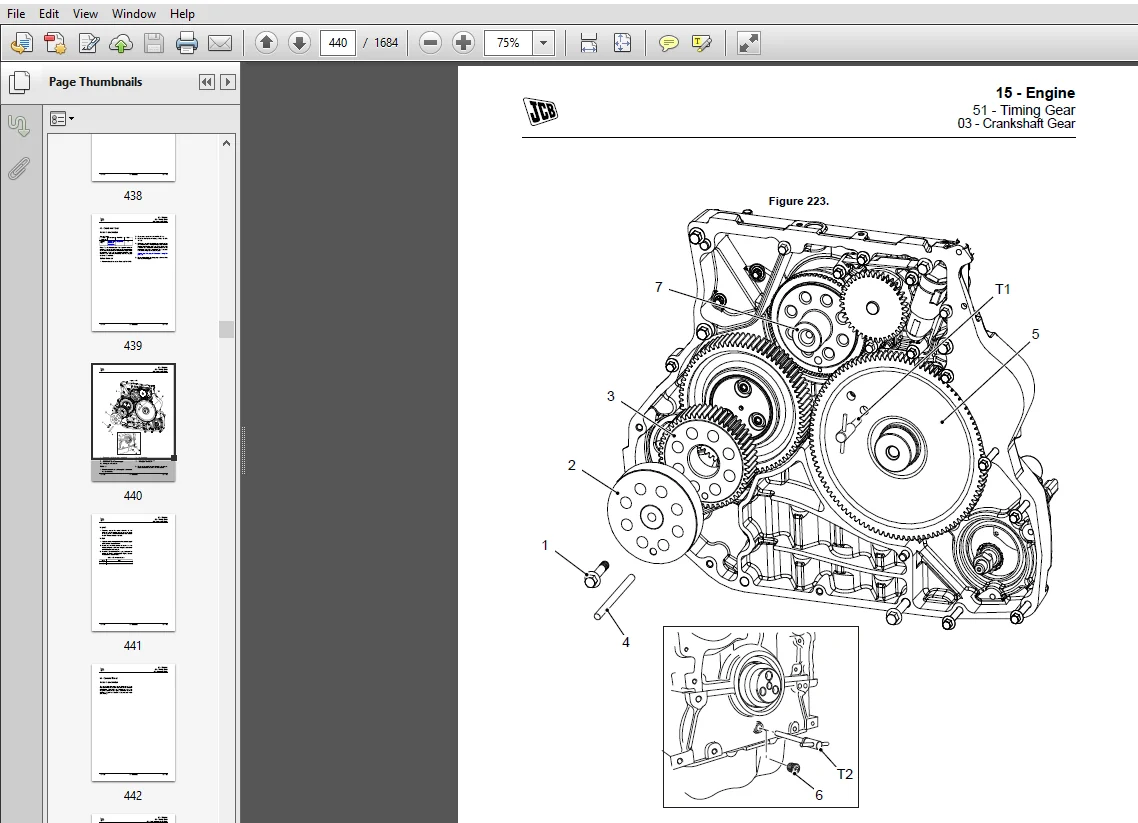The image size is (1138, 823).
Task: Select the page 439 thumbnail
Action: 133,273
